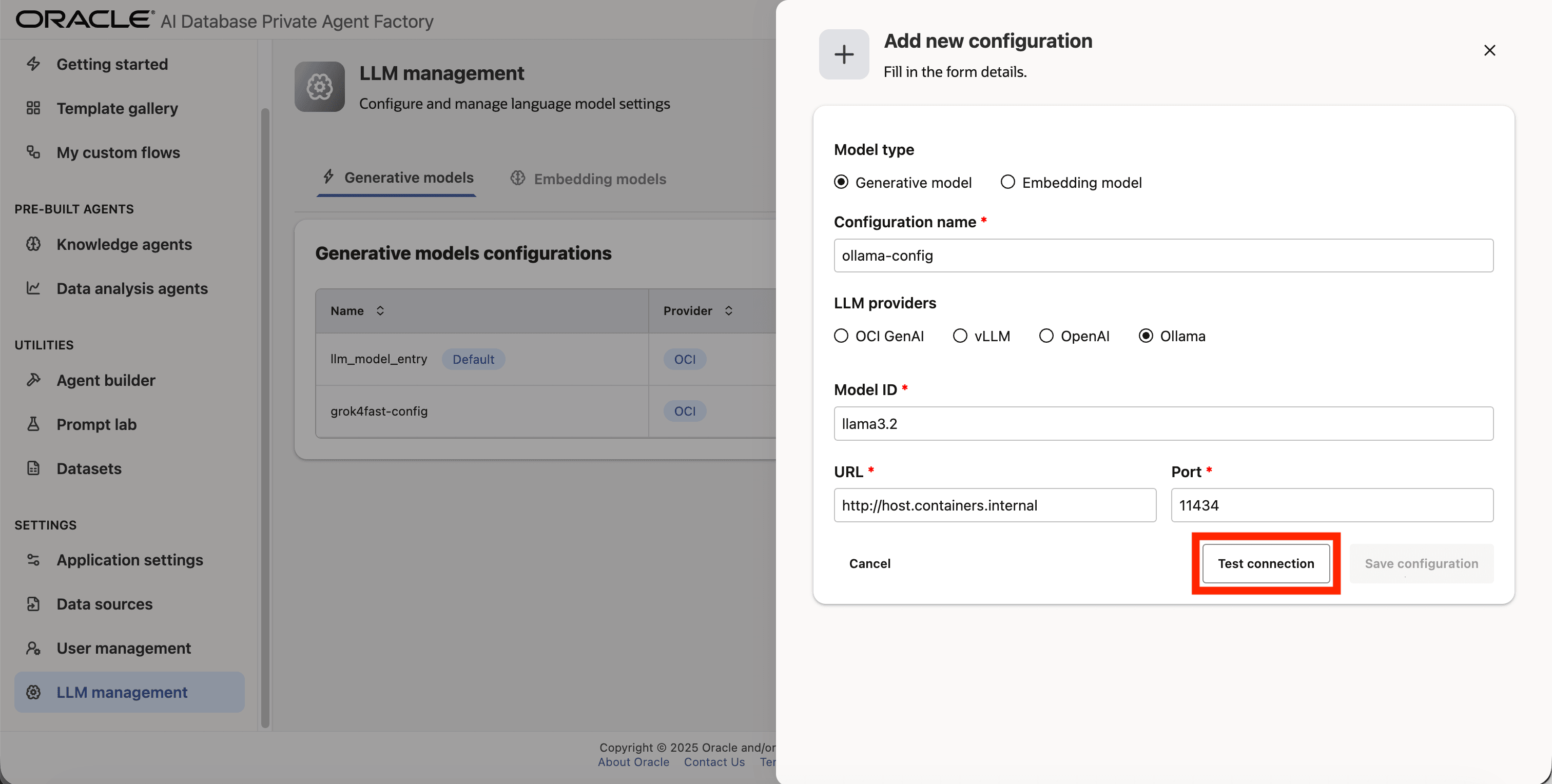Select the OpenAI provider radio button
This screenshot has width=1552, height=784.
pos(1046,336)
